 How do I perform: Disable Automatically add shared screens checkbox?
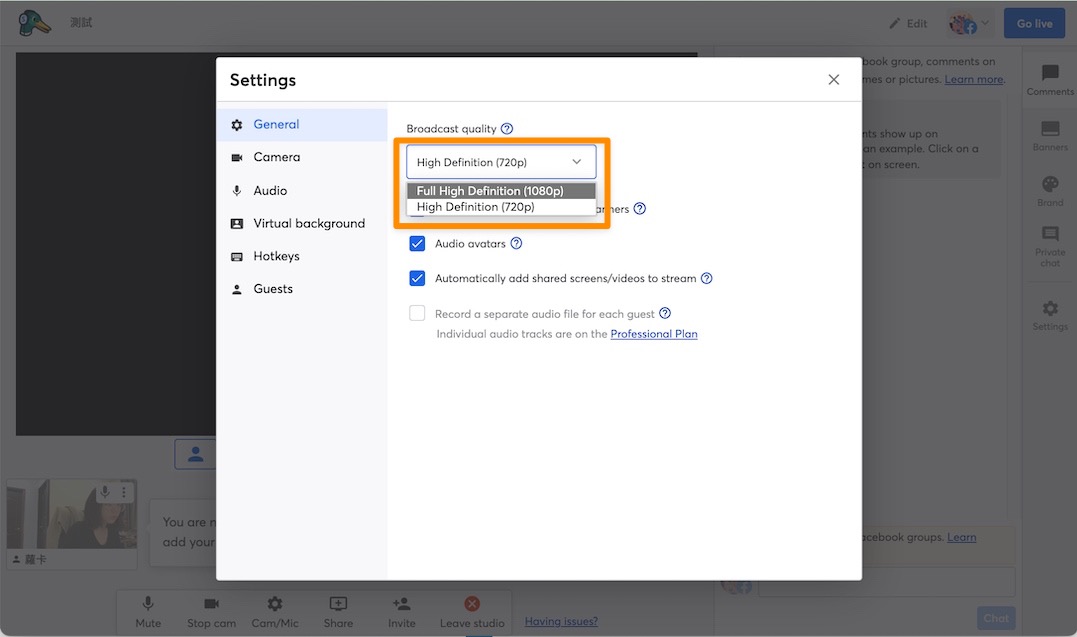417,278
